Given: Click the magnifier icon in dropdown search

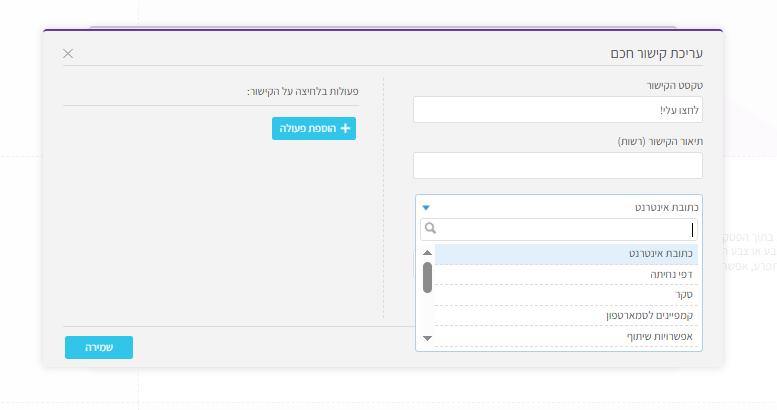Looking at the screenshot, I should (x=428, y=229).
